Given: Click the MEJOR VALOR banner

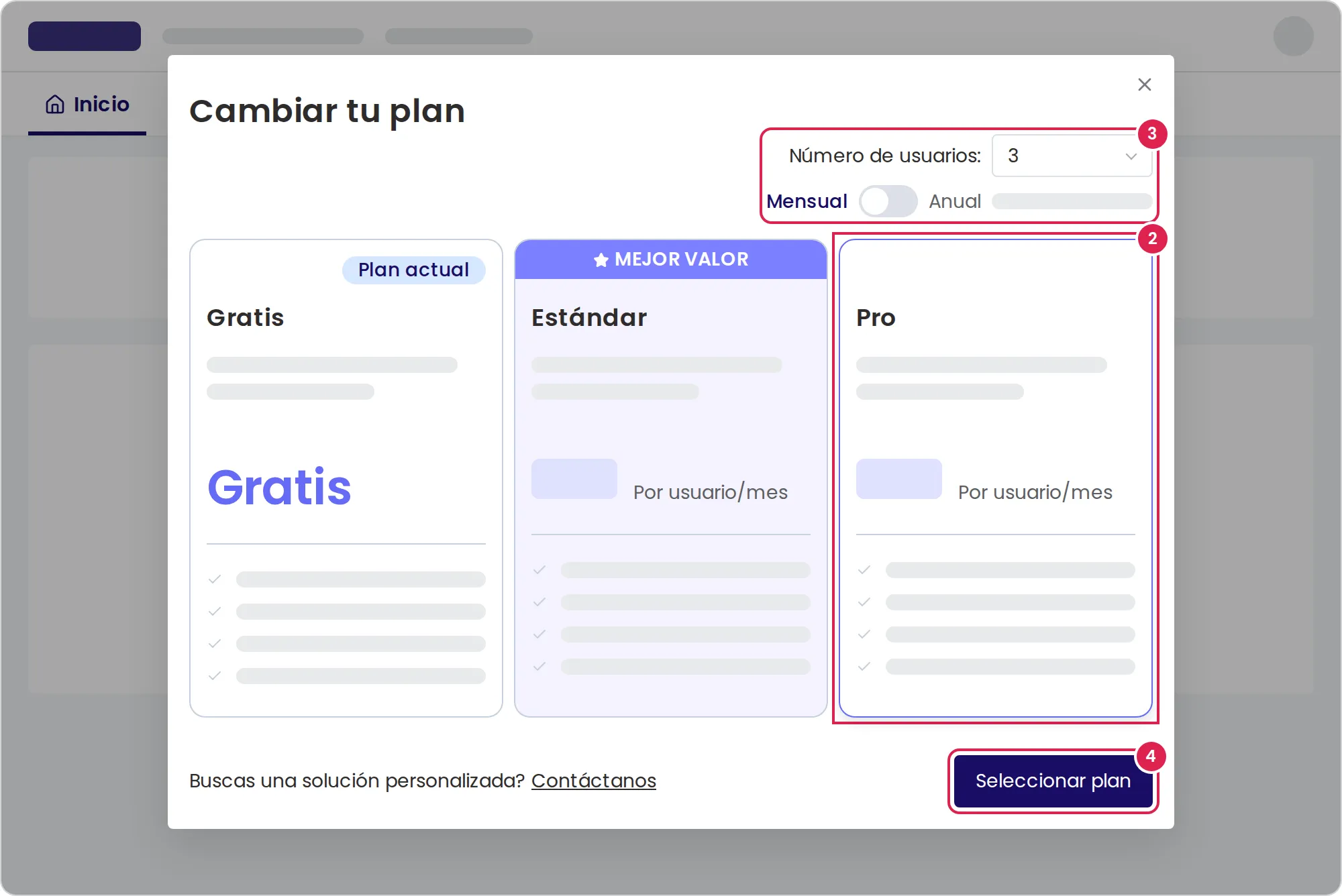Looking at the screenshot, I should click(670, 260).
